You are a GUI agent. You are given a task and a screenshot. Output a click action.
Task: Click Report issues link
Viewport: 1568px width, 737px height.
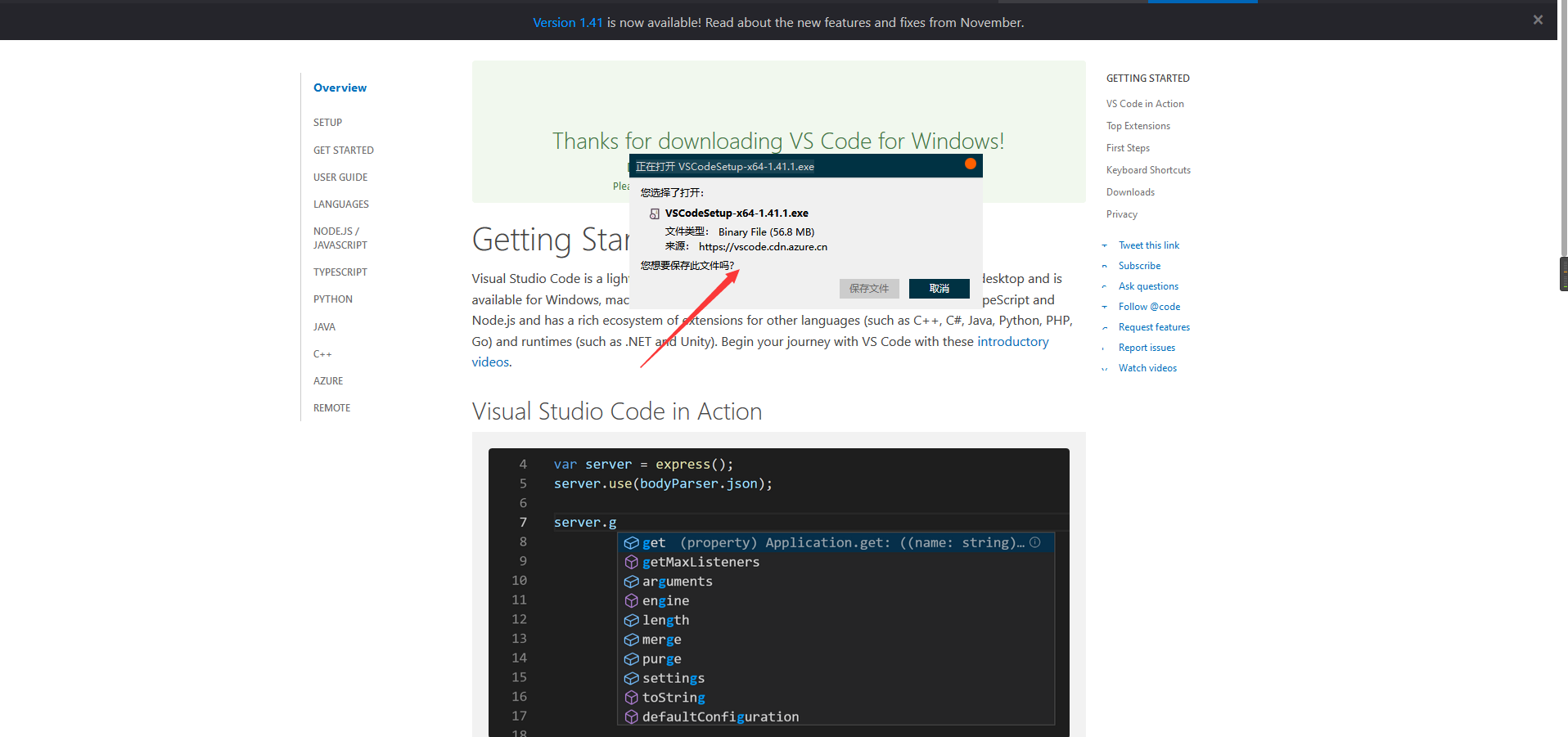point(1147,348)
